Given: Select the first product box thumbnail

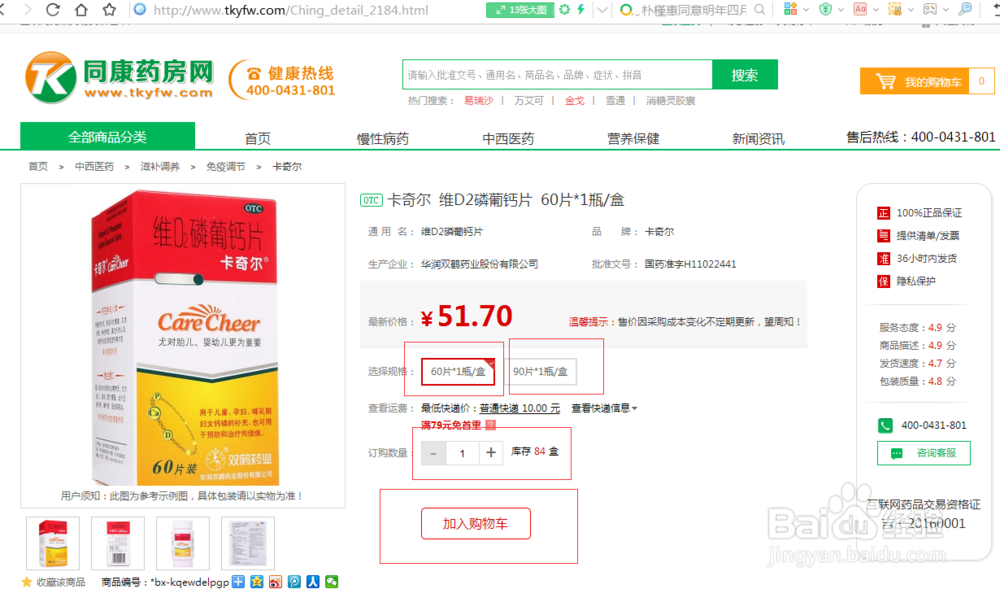Looking at the screenshot, I should (x=53, y=542).
